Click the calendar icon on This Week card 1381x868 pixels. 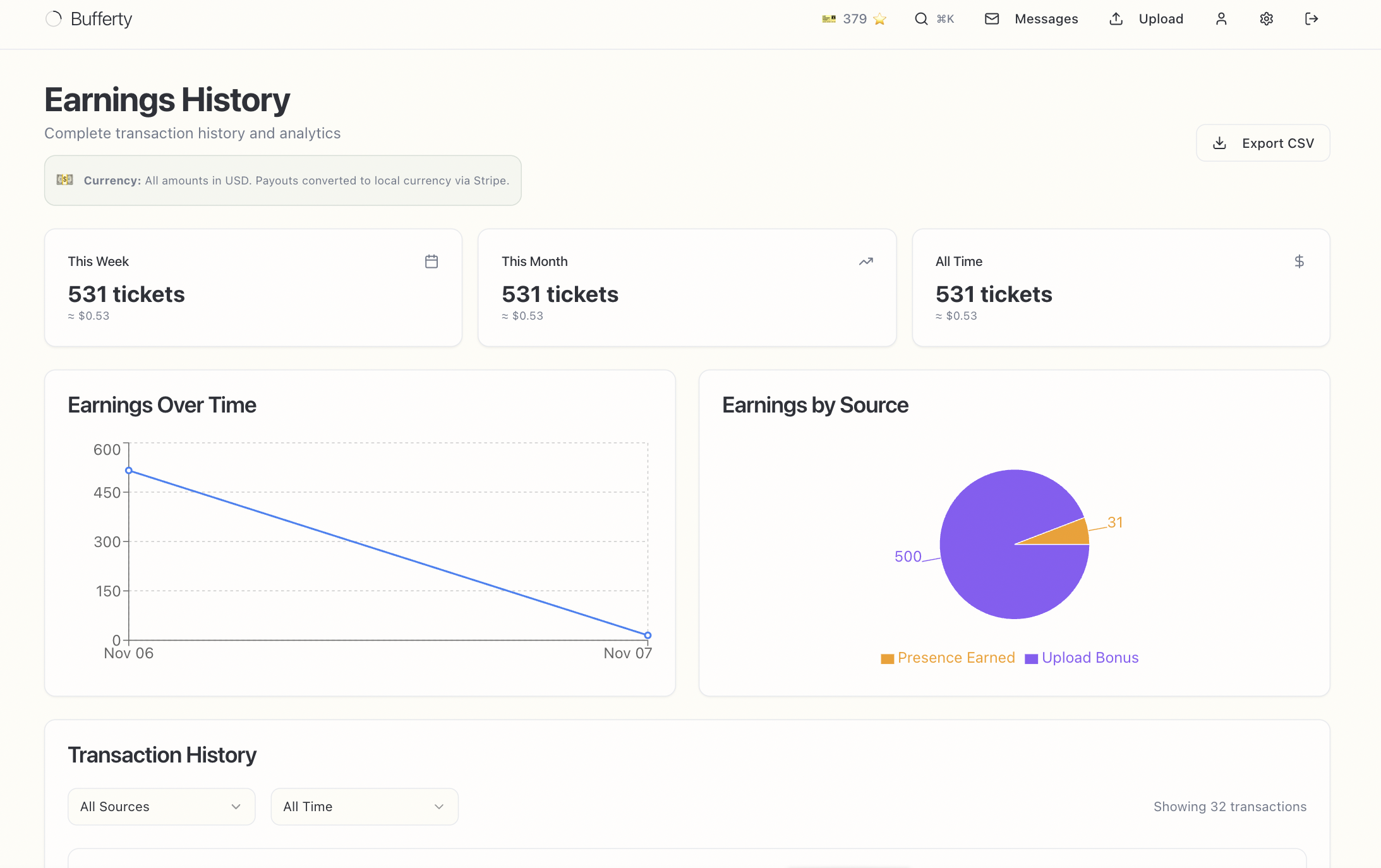[431, 261]
